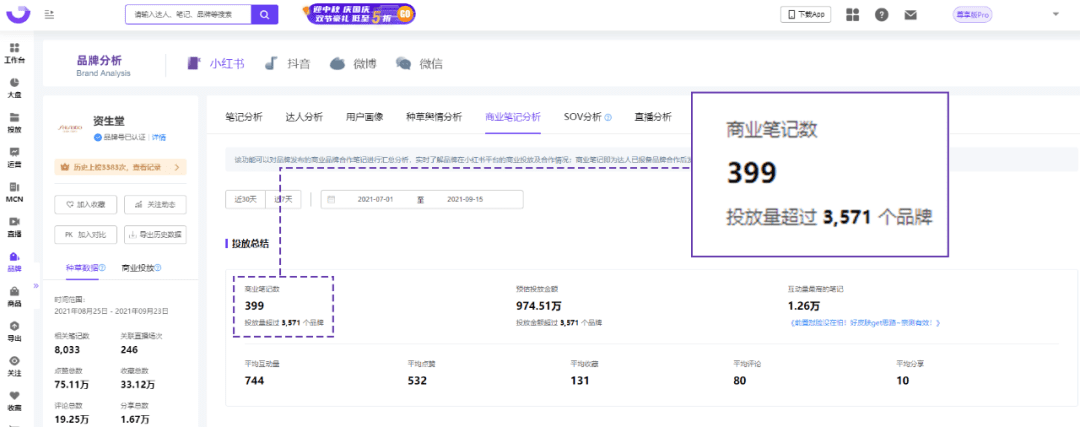The image size is (1080, 427).
Task: Click the 744 average interaction value
Action: [x=255, y=380]
